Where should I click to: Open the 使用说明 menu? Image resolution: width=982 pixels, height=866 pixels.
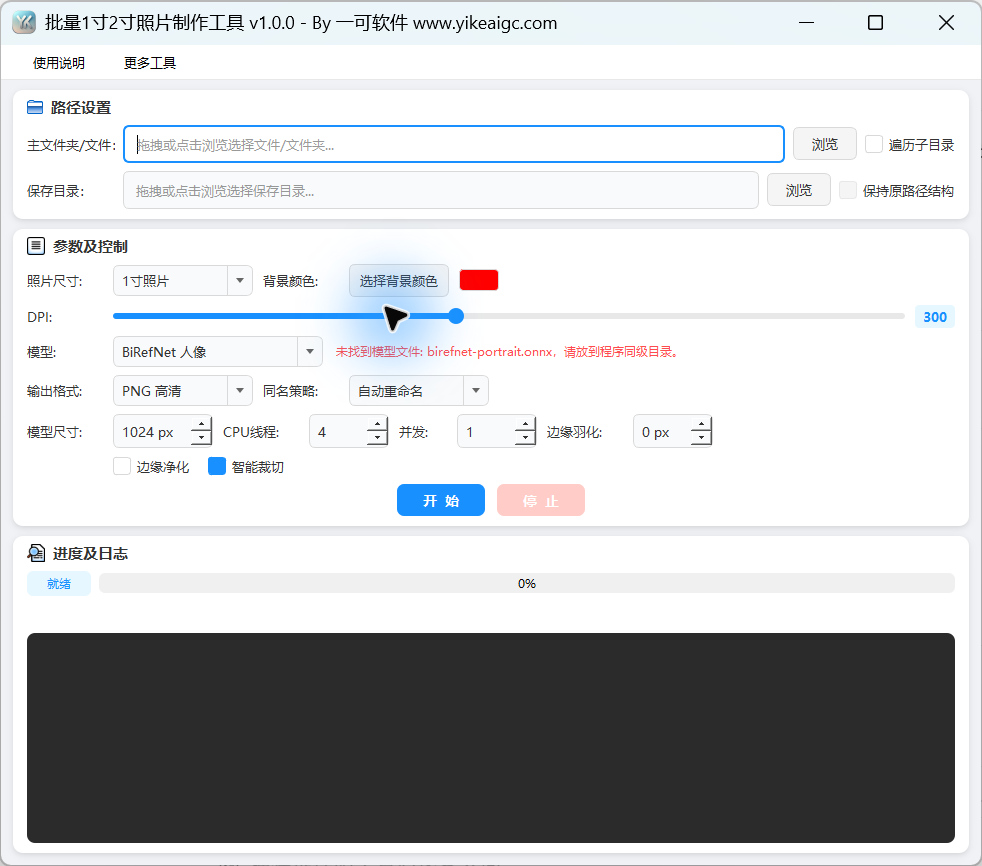tap(59, 63)
